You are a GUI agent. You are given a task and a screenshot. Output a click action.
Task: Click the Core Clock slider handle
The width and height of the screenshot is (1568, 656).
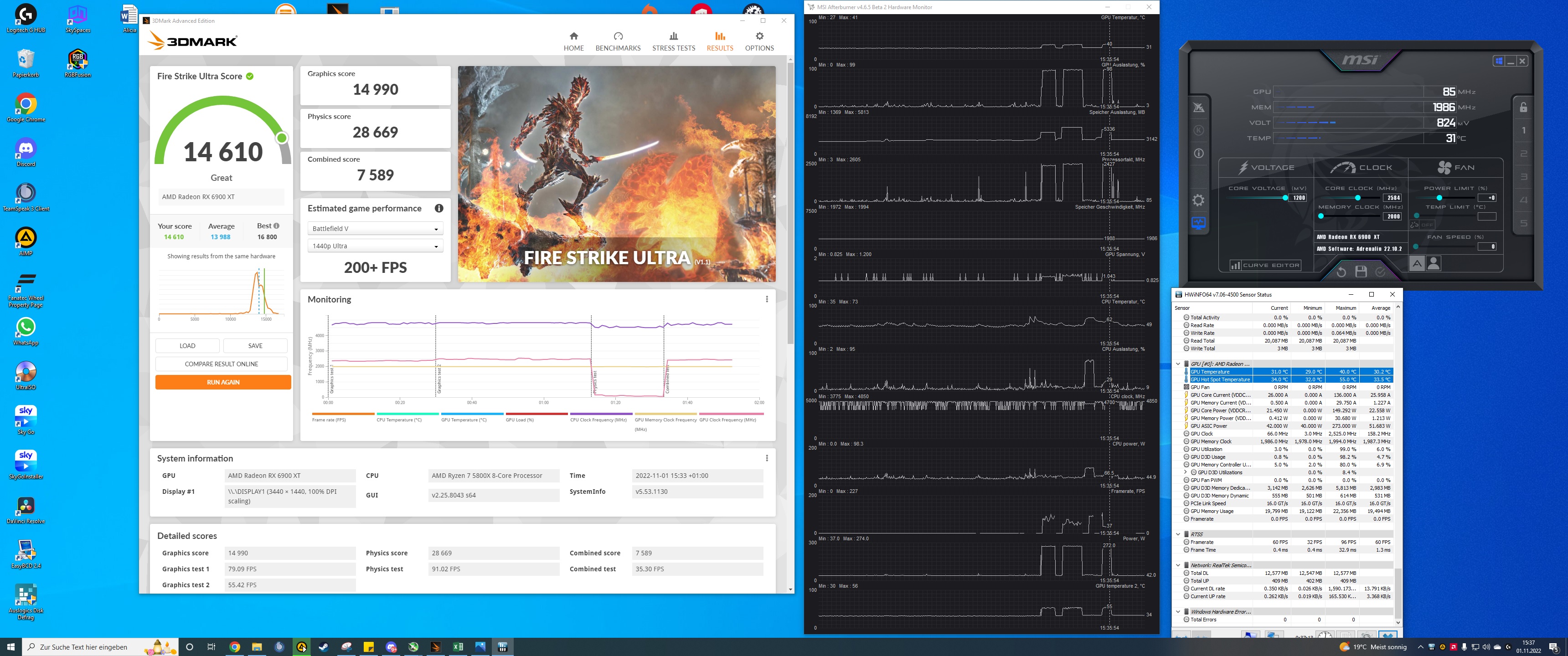tap(1357, 198)
